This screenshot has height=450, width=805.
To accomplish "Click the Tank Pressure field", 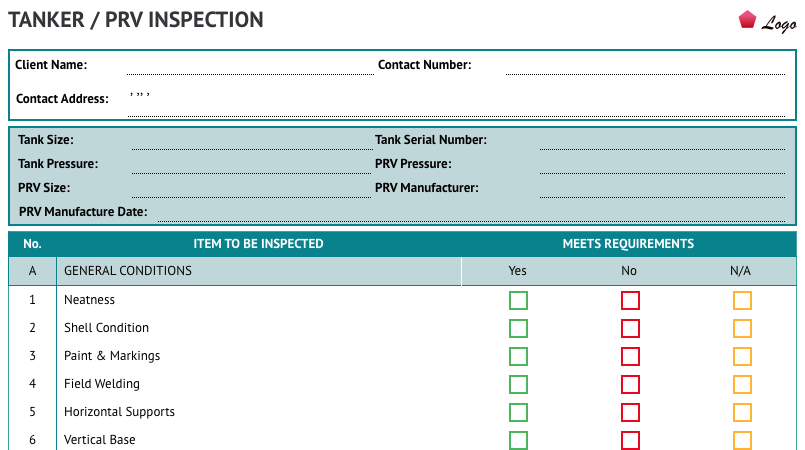I will pyautogui.click(x=252, y=164).
